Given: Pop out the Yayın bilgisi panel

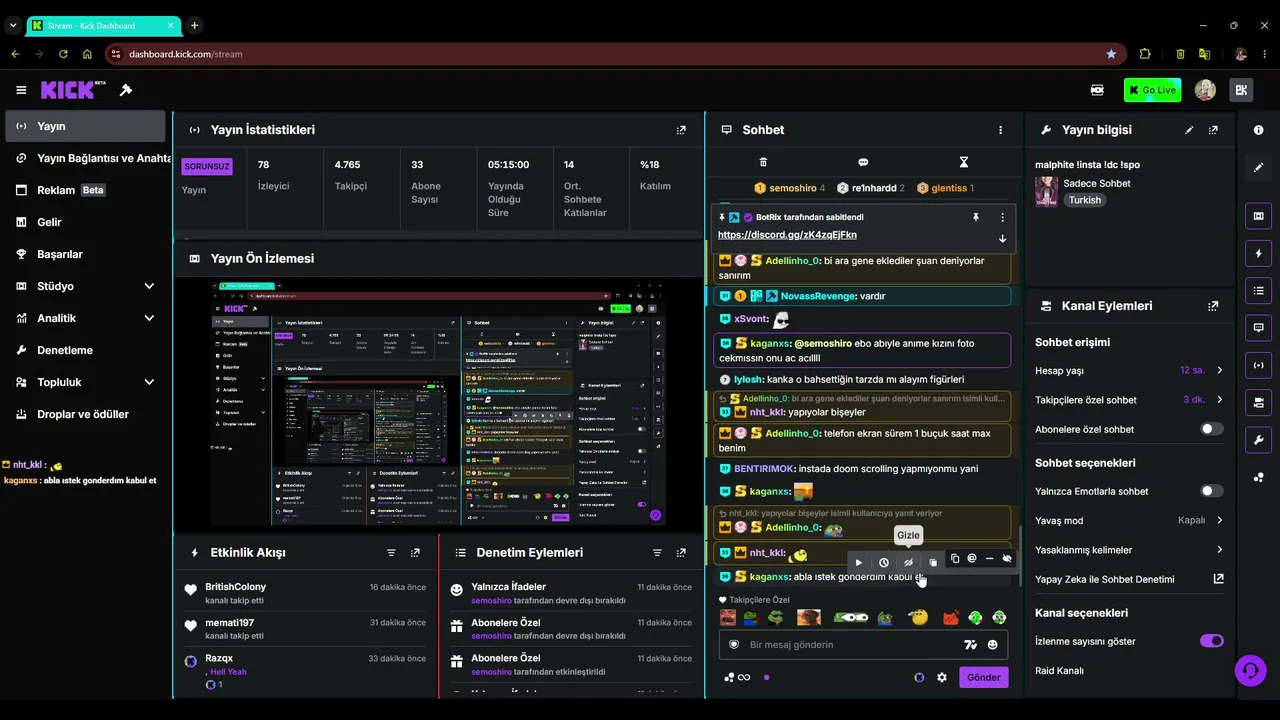Looking at the screenshot, I should (x=1213, y=130).
